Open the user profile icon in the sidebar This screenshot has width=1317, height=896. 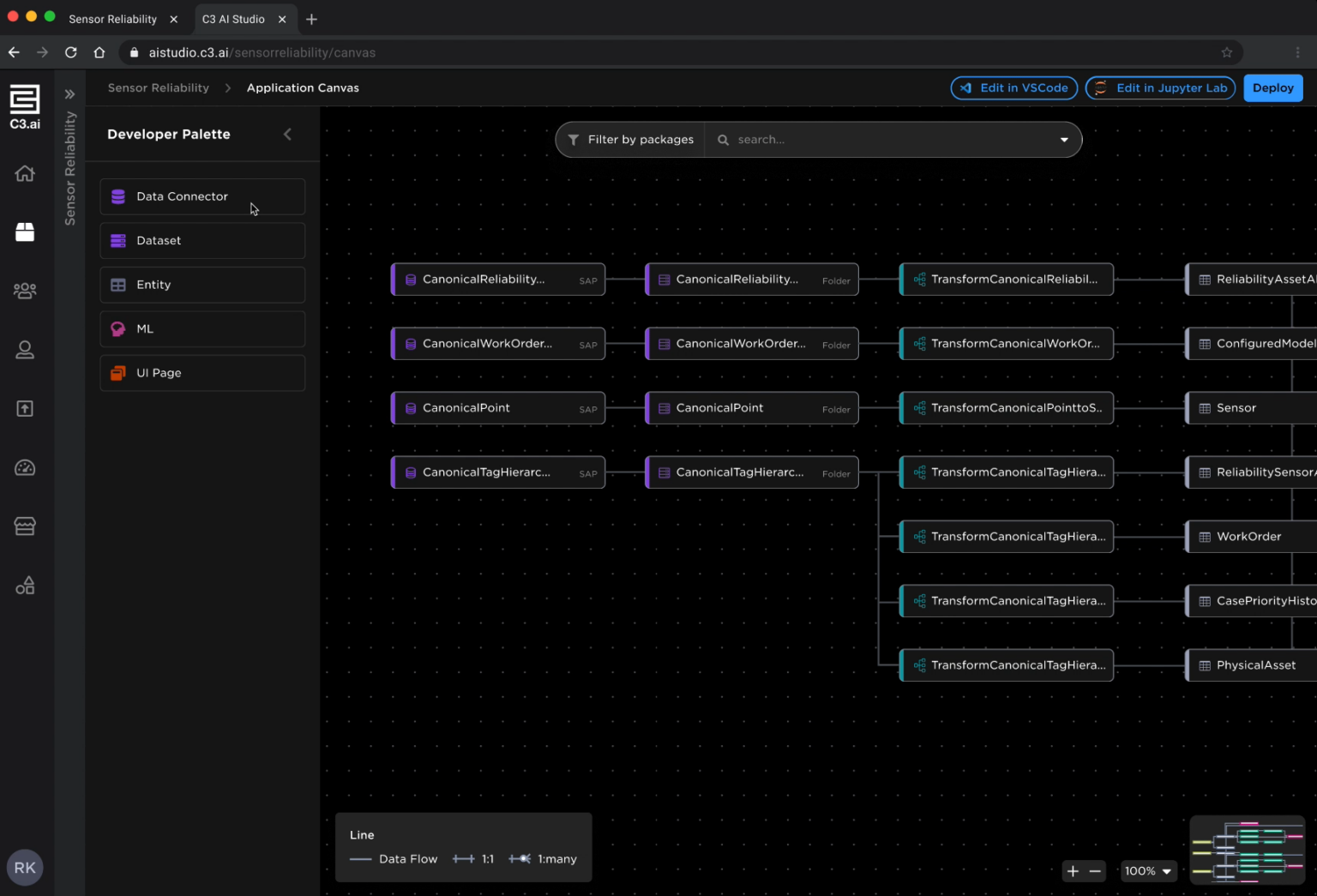pos(25,350)
